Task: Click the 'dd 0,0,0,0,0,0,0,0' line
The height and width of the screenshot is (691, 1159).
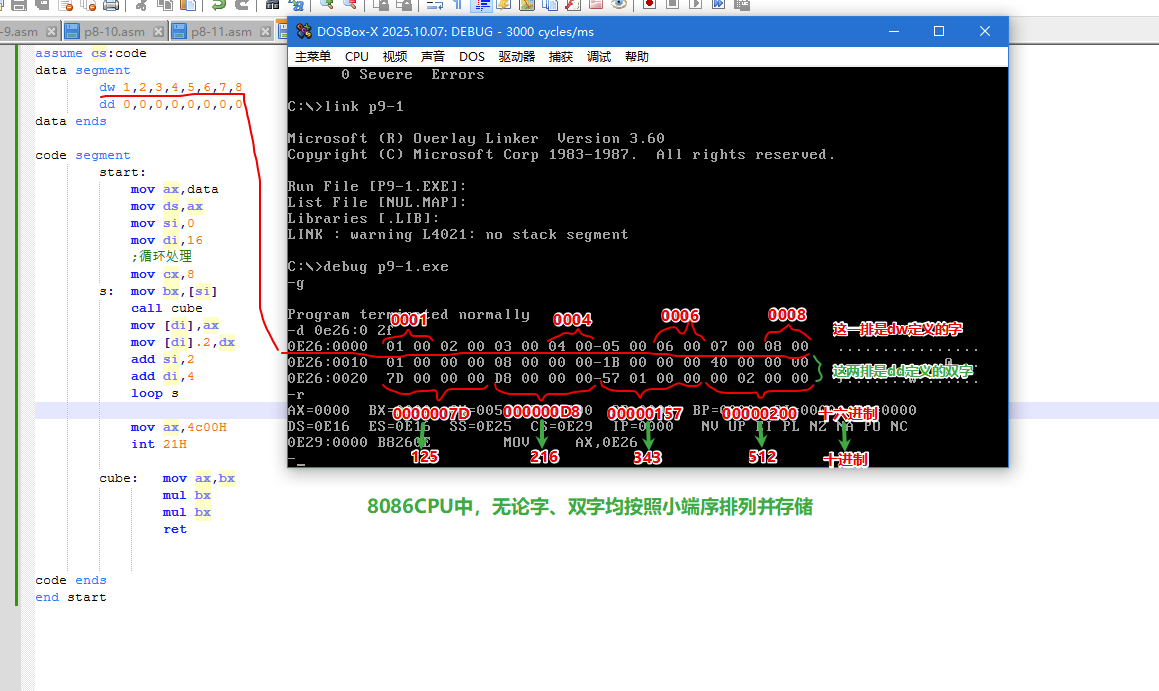Action: [171, 104]
